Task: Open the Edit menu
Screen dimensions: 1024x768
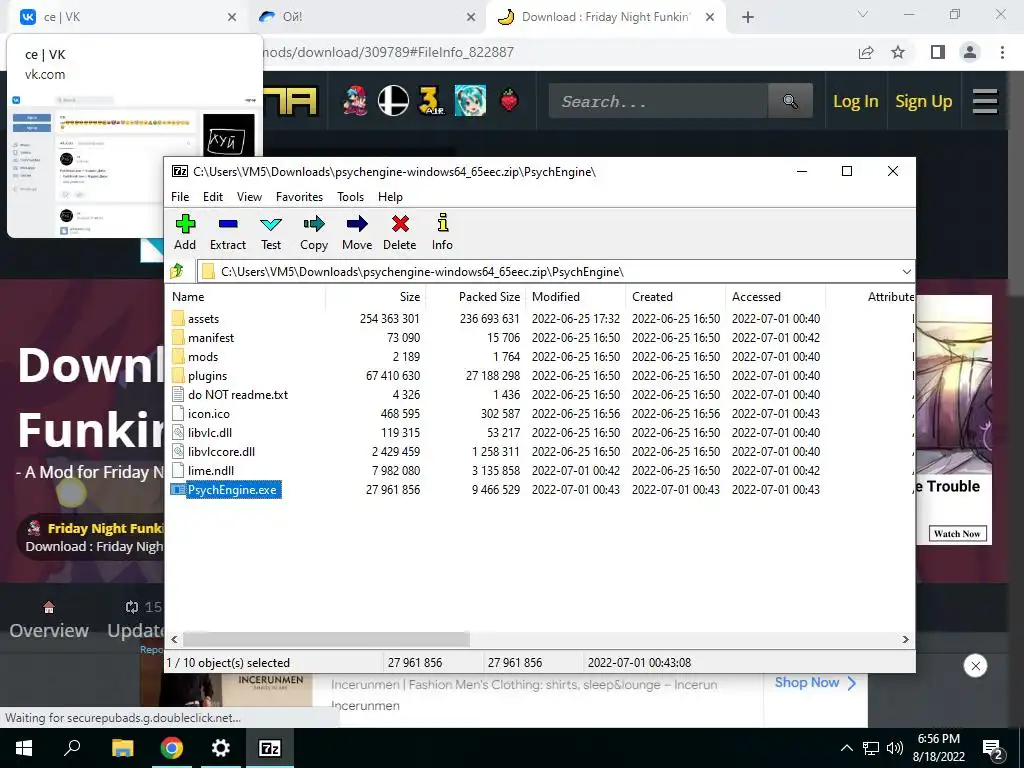Action: 213,197
